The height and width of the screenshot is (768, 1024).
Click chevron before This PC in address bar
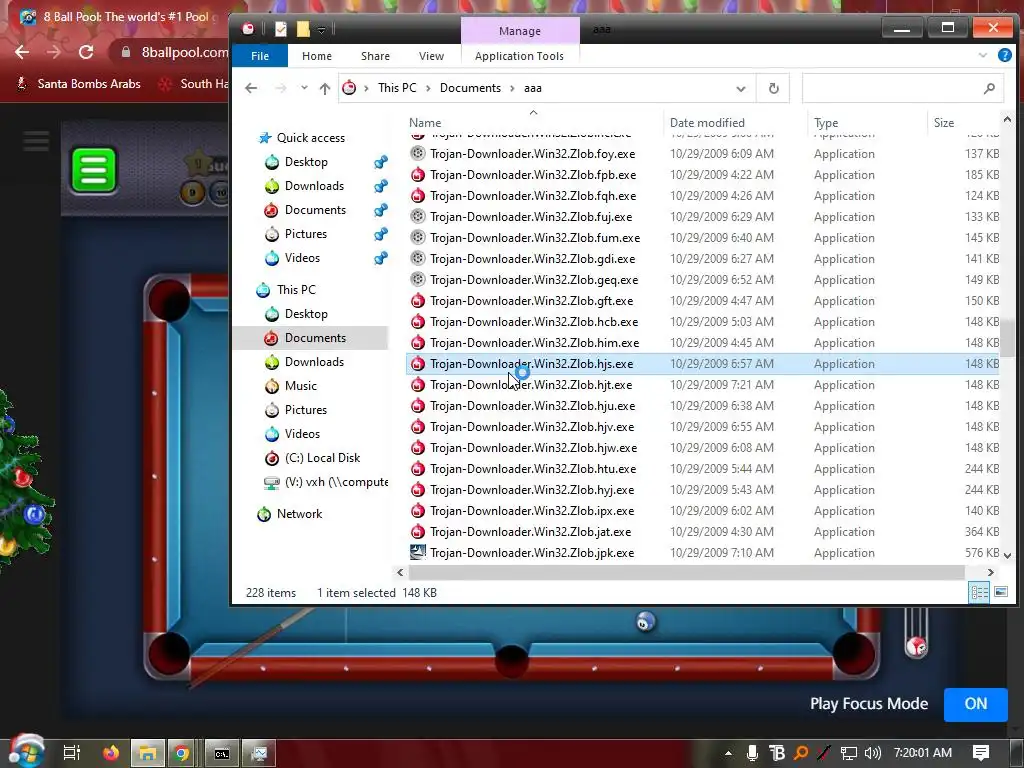pyautogui.click(x=366, y=88)
